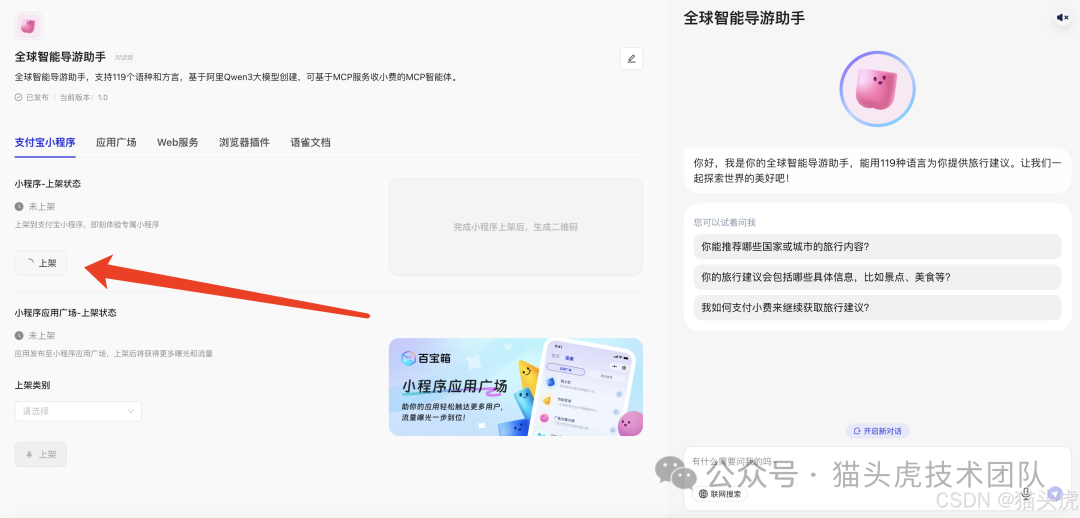Click the 百宝箱 小程序应用广场 banner
The image size is (1080, 518).
516,387
